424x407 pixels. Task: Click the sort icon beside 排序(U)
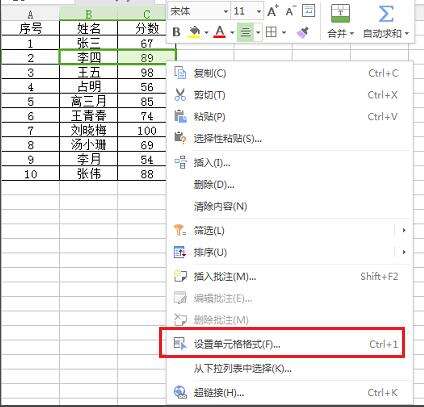click(x=180, y=252)
